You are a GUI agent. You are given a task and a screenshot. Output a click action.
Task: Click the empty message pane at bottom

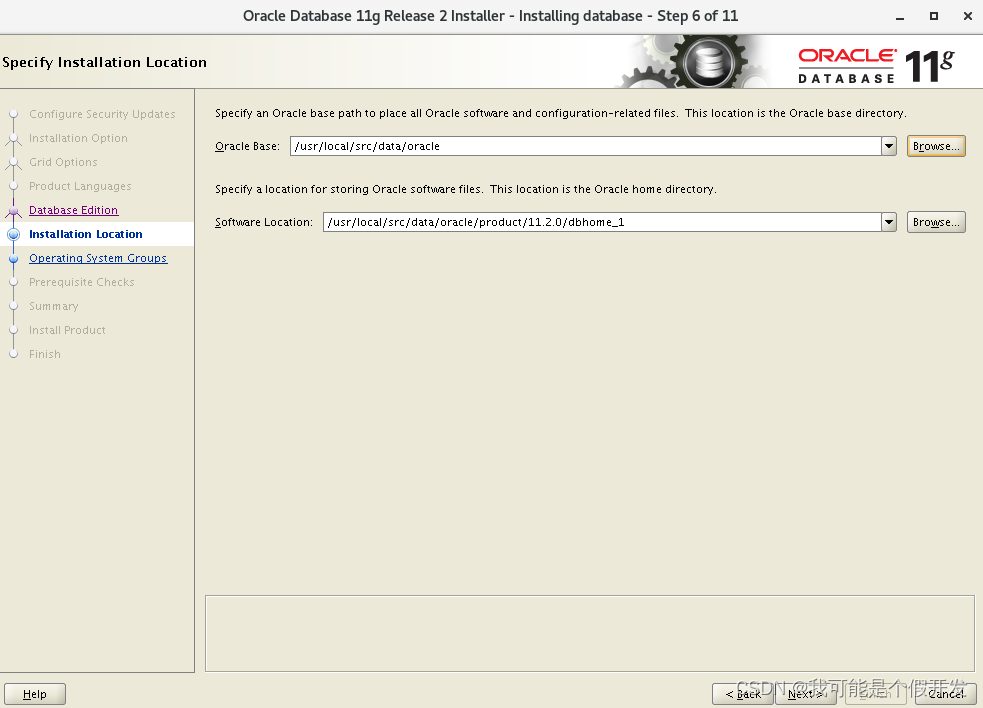[590, 633]
